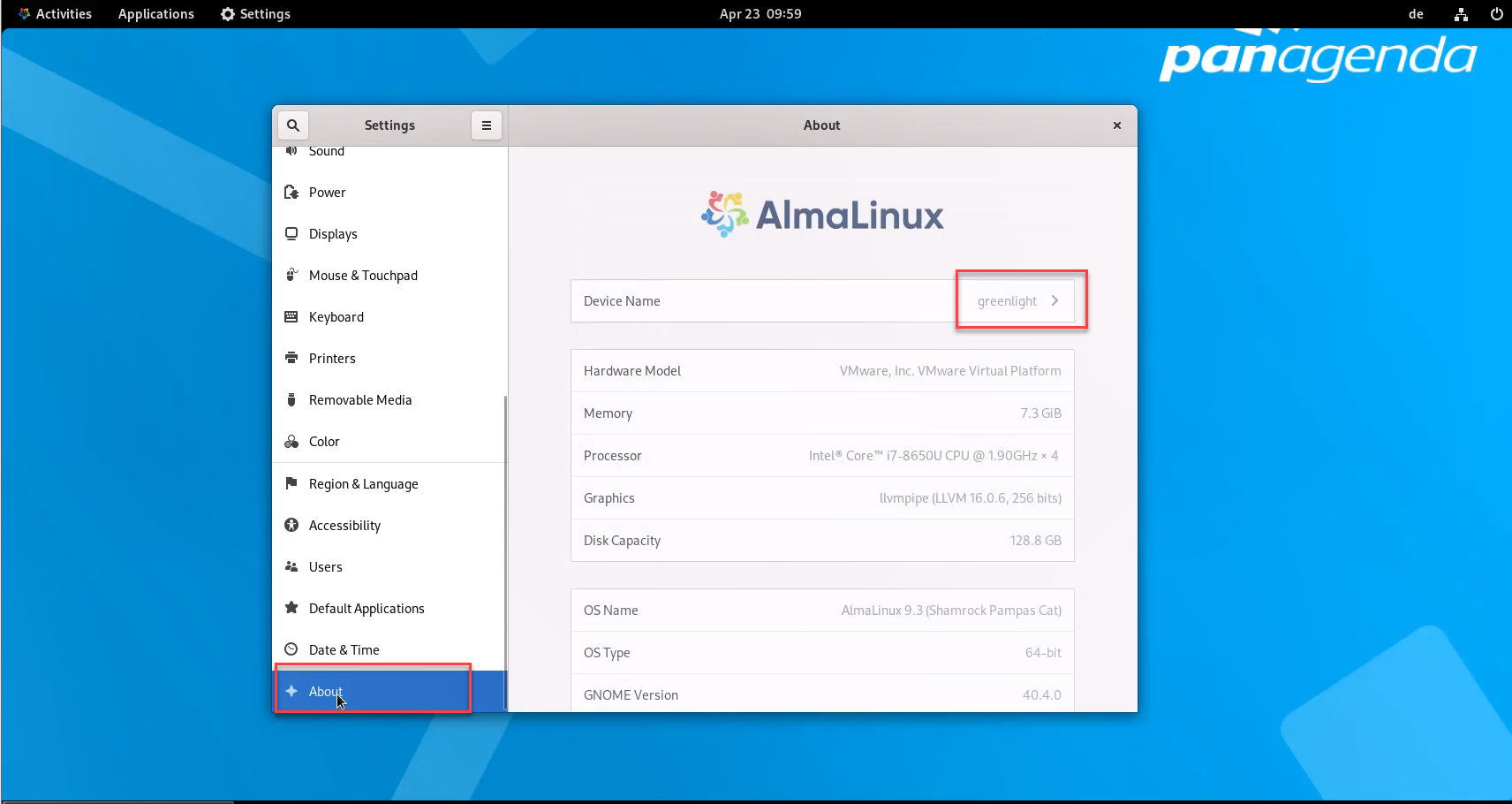The width and height of the screenshot is (1512, 804).
Task: Click the search magnifier icon in Settings
Action: [x=293, y=125]
